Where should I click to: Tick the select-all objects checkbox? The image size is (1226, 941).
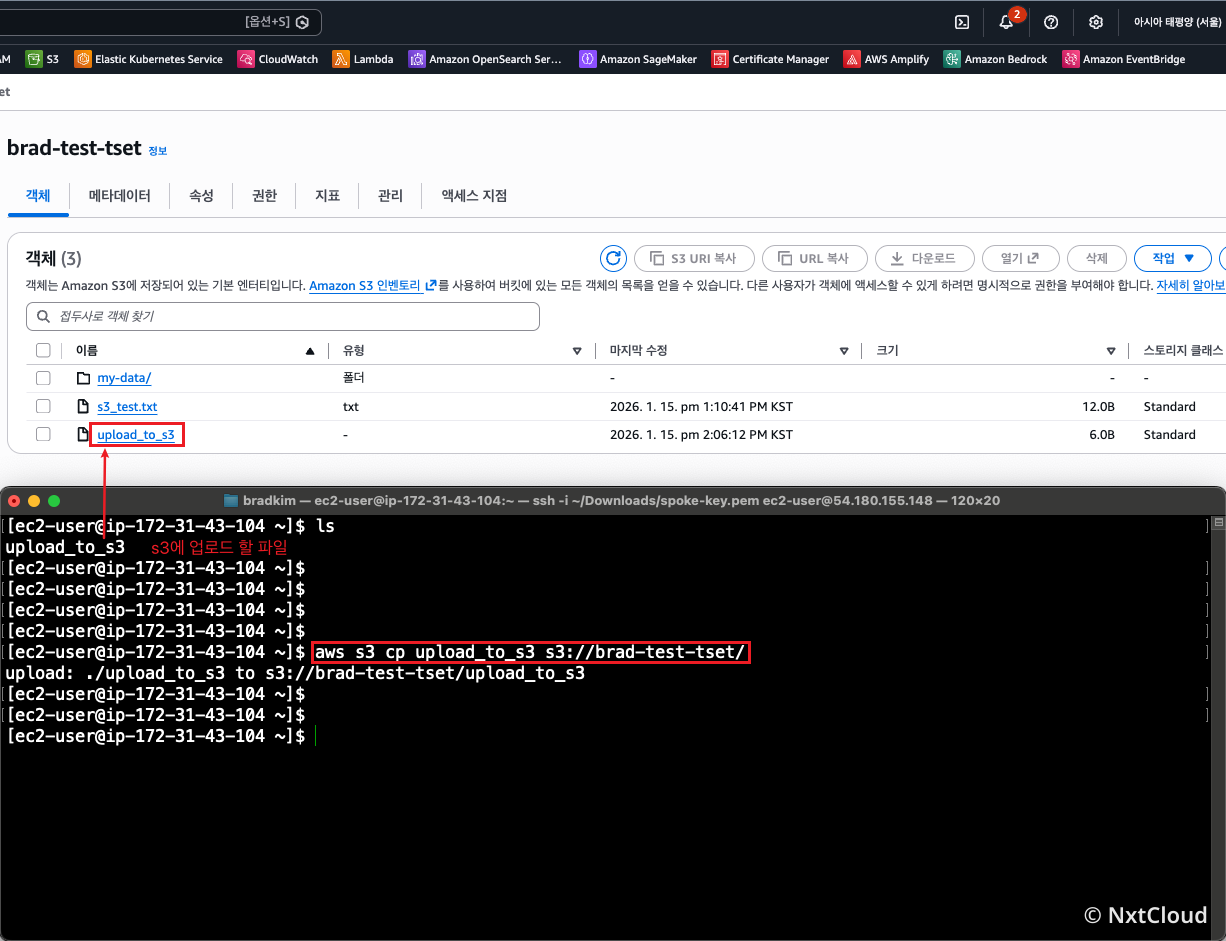click(43, 350)
